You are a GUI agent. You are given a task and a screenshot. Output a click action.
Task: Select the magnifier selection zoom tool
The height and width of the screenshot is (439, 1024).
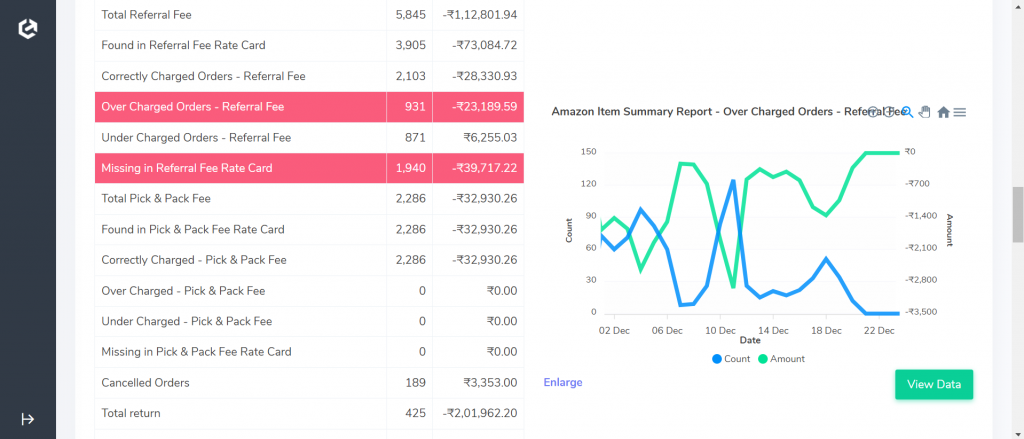tap(907, 112)
